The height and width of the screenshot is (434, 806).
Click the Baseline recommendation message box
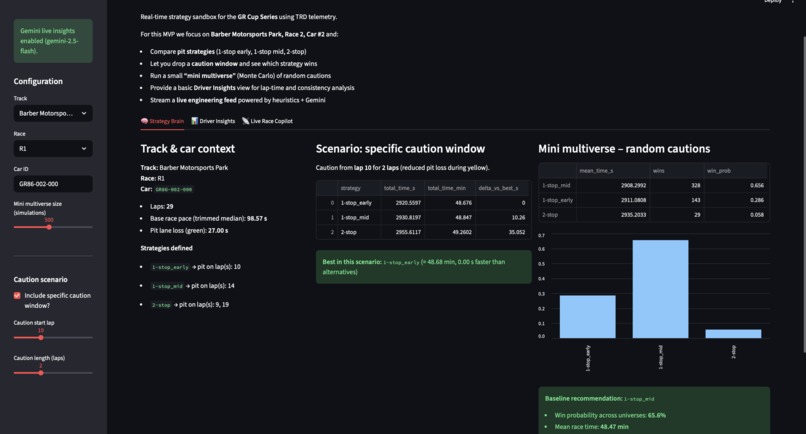654,410
